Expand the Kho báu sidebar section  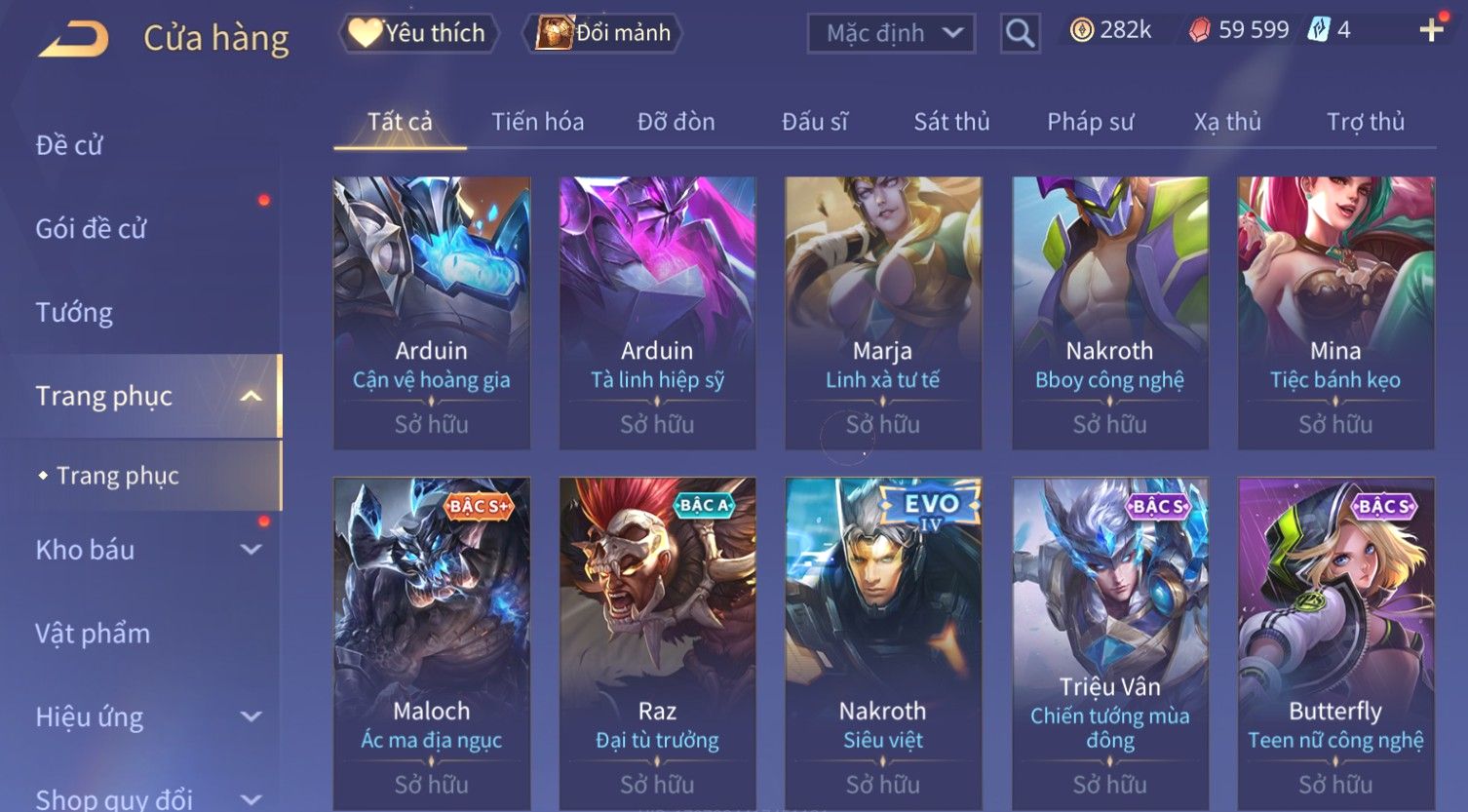[251, 550]
